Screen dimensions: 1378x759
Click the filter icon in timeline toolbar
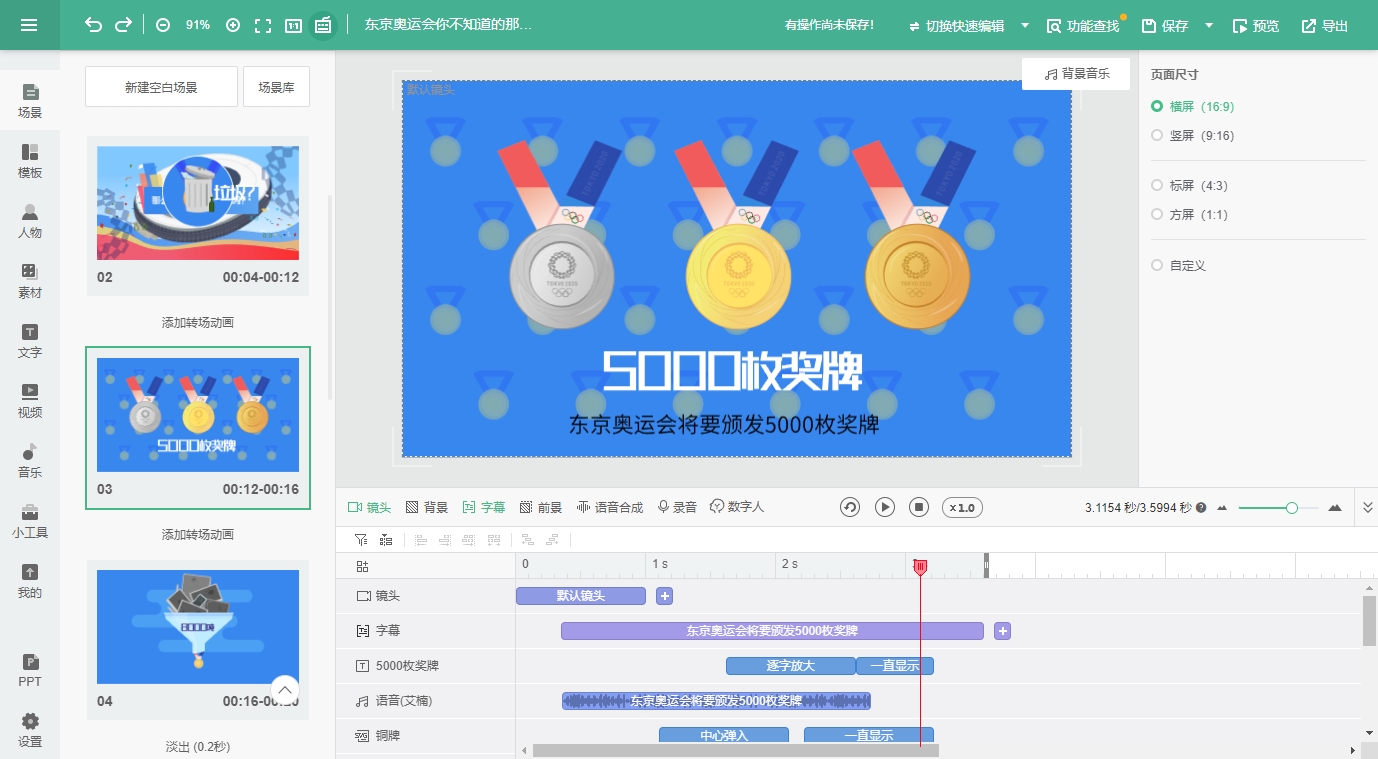coord(361,540)
